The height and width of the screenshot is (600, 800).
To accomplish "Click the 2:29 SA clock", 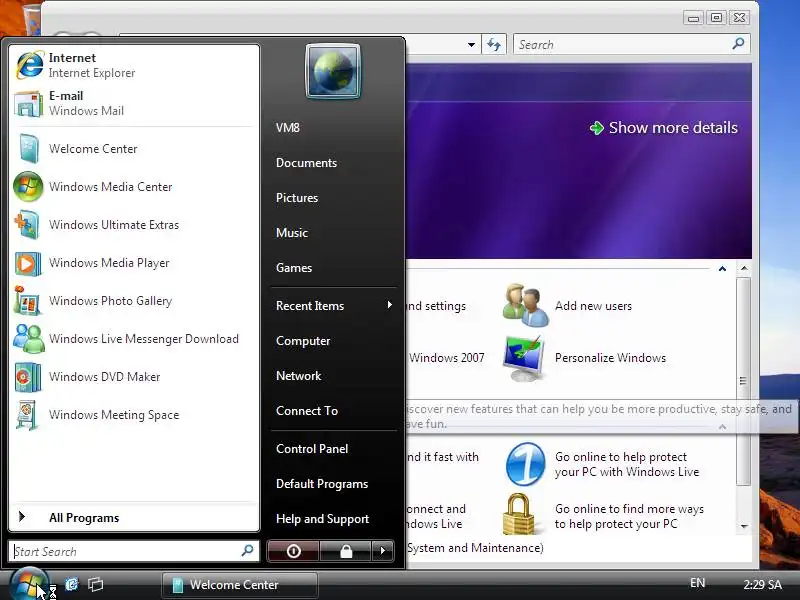I will 762,584.
